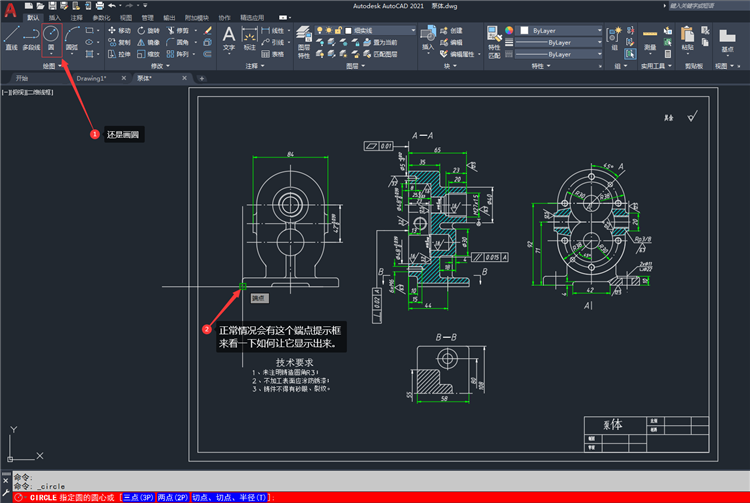The width and height of the screenshot is (750, 503).
Task: Click the Move (移动) tool
Action: tap(119, 30)
